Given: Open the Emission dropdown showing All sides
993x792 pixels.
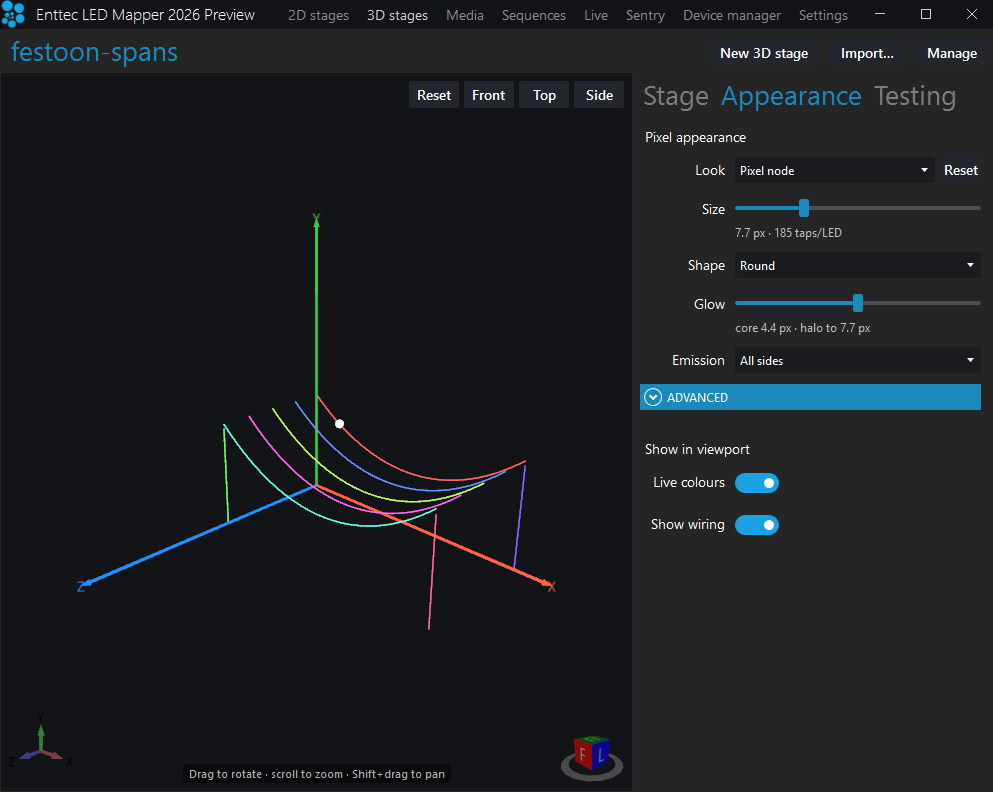Looking at the screenshot, I should [x=857, y=361].
